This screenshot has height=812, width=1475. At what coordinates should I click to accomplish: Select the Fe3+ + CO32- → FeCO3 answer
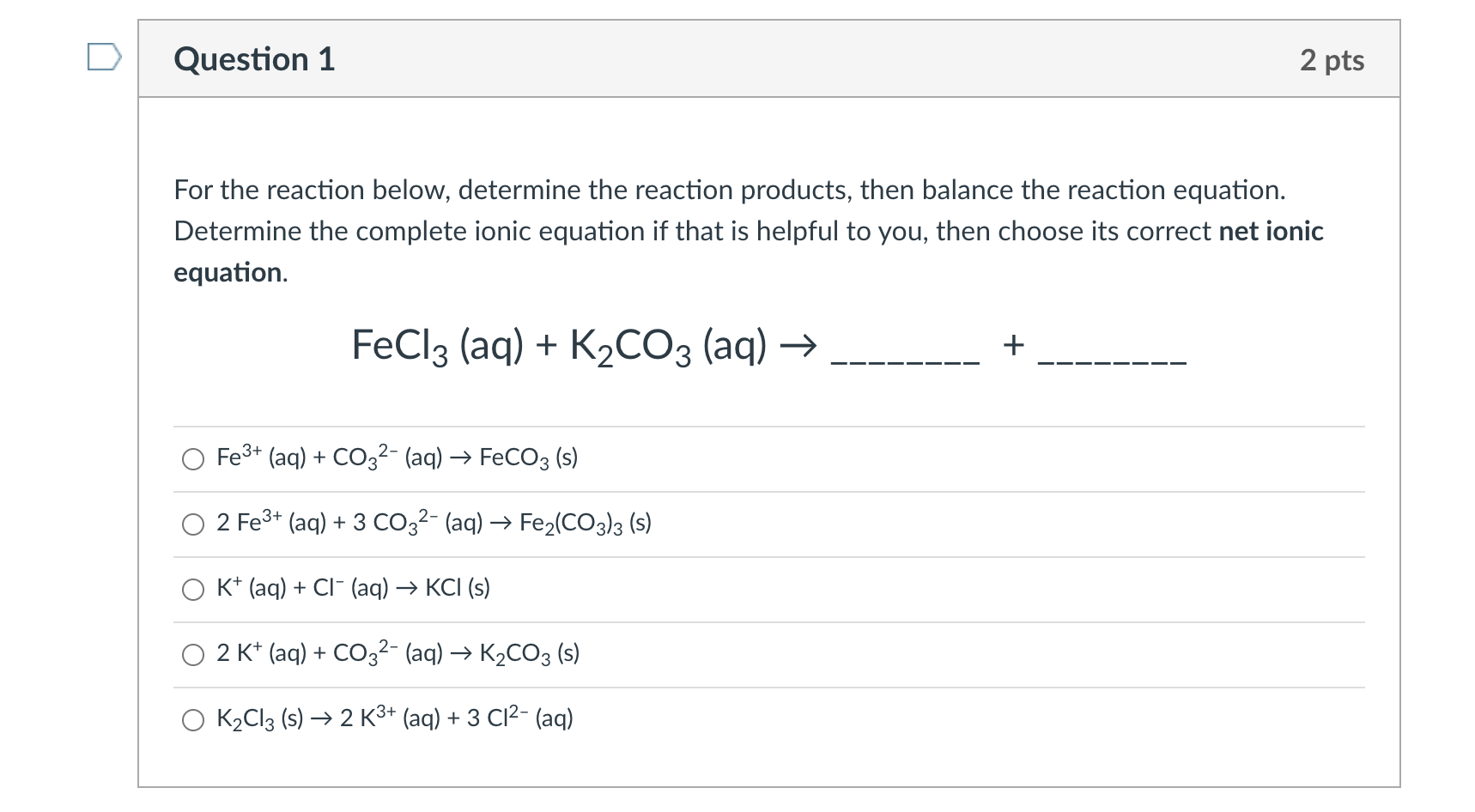pyautogui.click(x=395, y=458)
